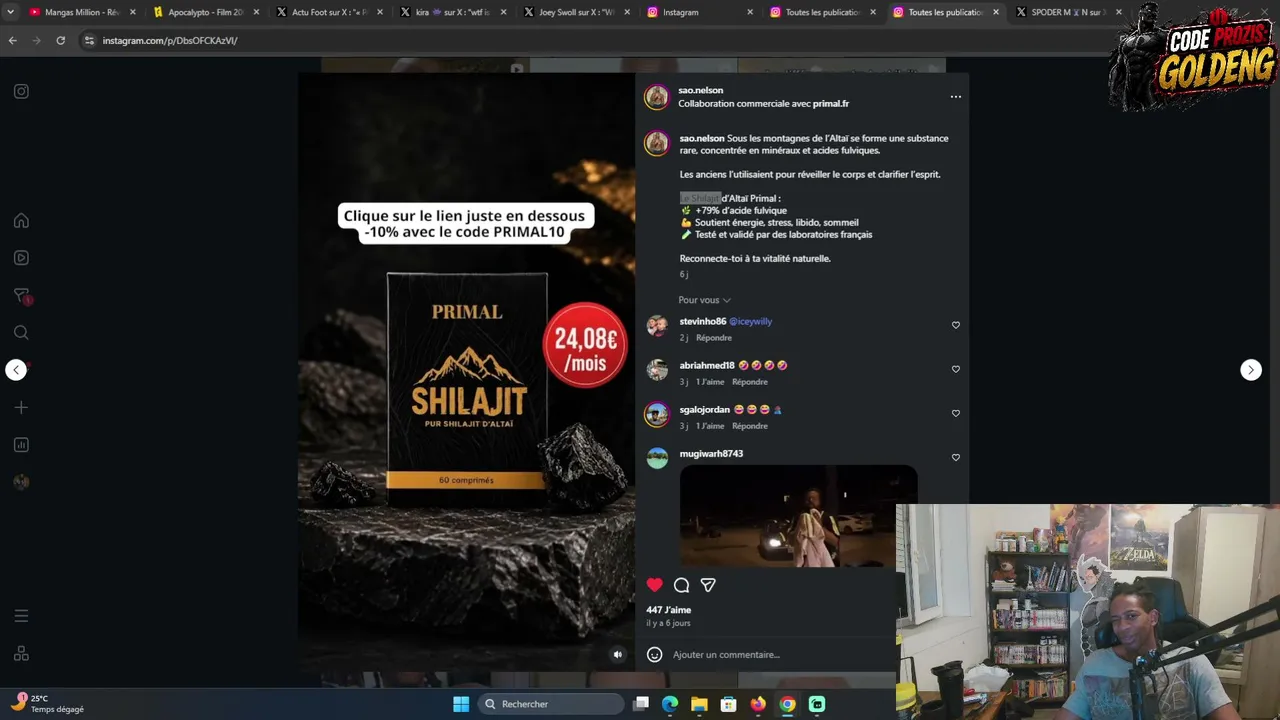Image resolution: width=1280 pixels, height=720 pixels.
Task: Click the address bar URL
Action: [x=170, y=41]
